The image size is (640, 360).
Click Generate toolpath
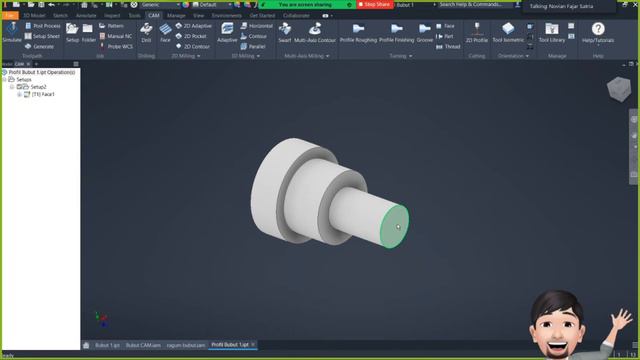point(40,47)
